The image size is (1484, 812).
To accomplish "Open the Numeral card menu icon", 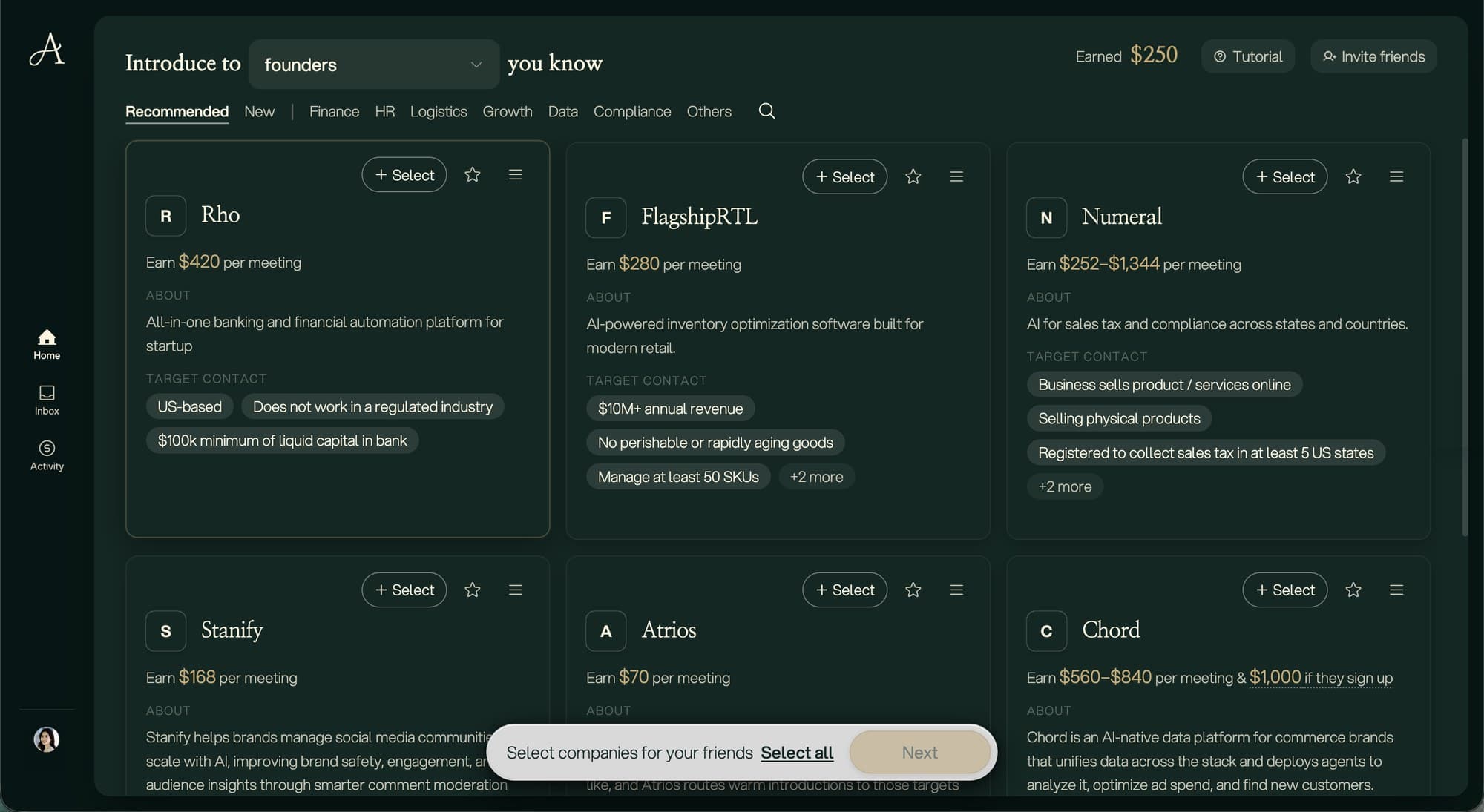I will tap(1396, 176).
